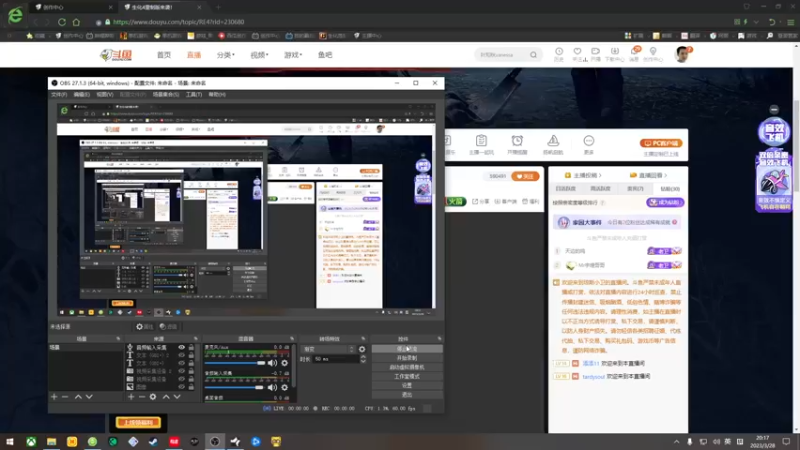Screen dimensions: 800x450
Task: Mute the 麦克风/Aux speaker icon
Action: tap(272, 363)
